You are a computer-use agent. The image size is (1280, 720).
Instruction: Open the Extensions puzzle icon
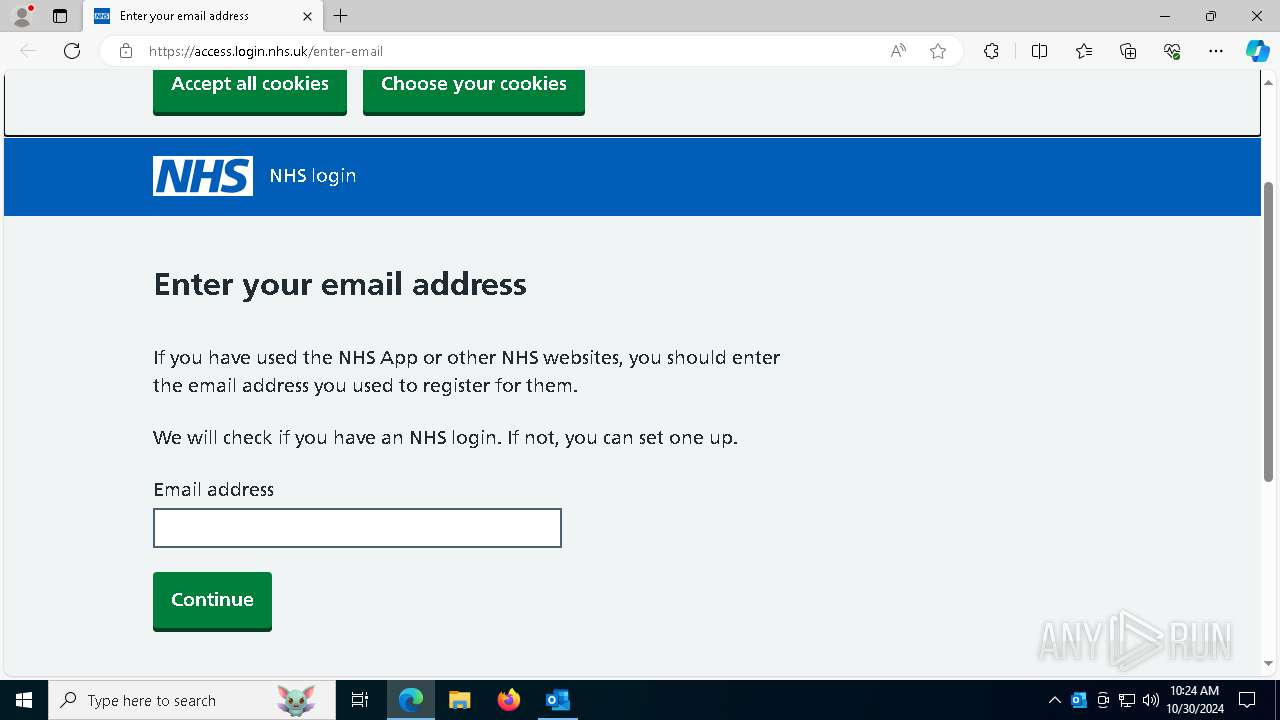(991, 51)
